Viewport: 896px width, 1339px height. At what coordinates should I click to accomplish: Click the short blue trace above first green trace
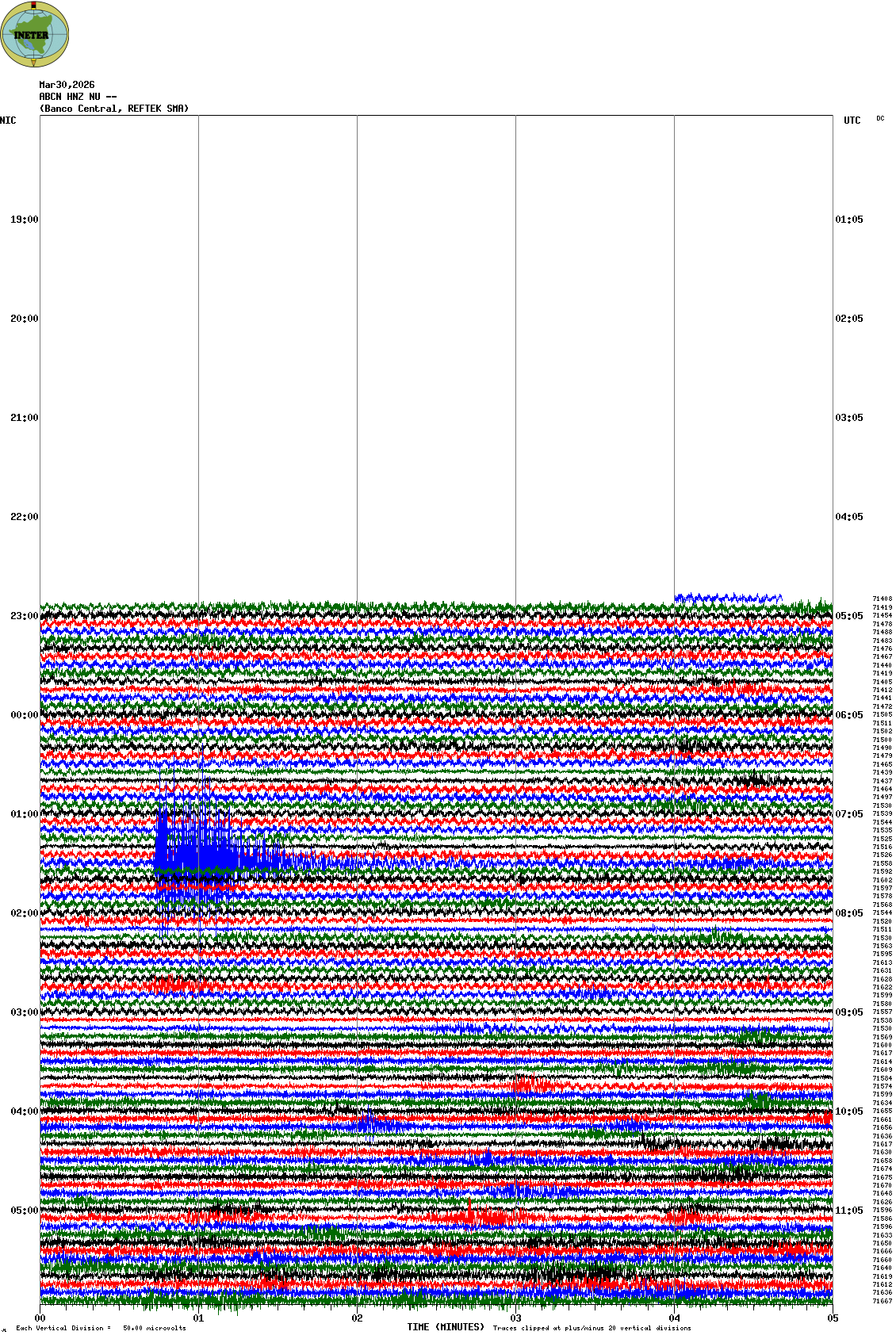(x=726, y=599)
